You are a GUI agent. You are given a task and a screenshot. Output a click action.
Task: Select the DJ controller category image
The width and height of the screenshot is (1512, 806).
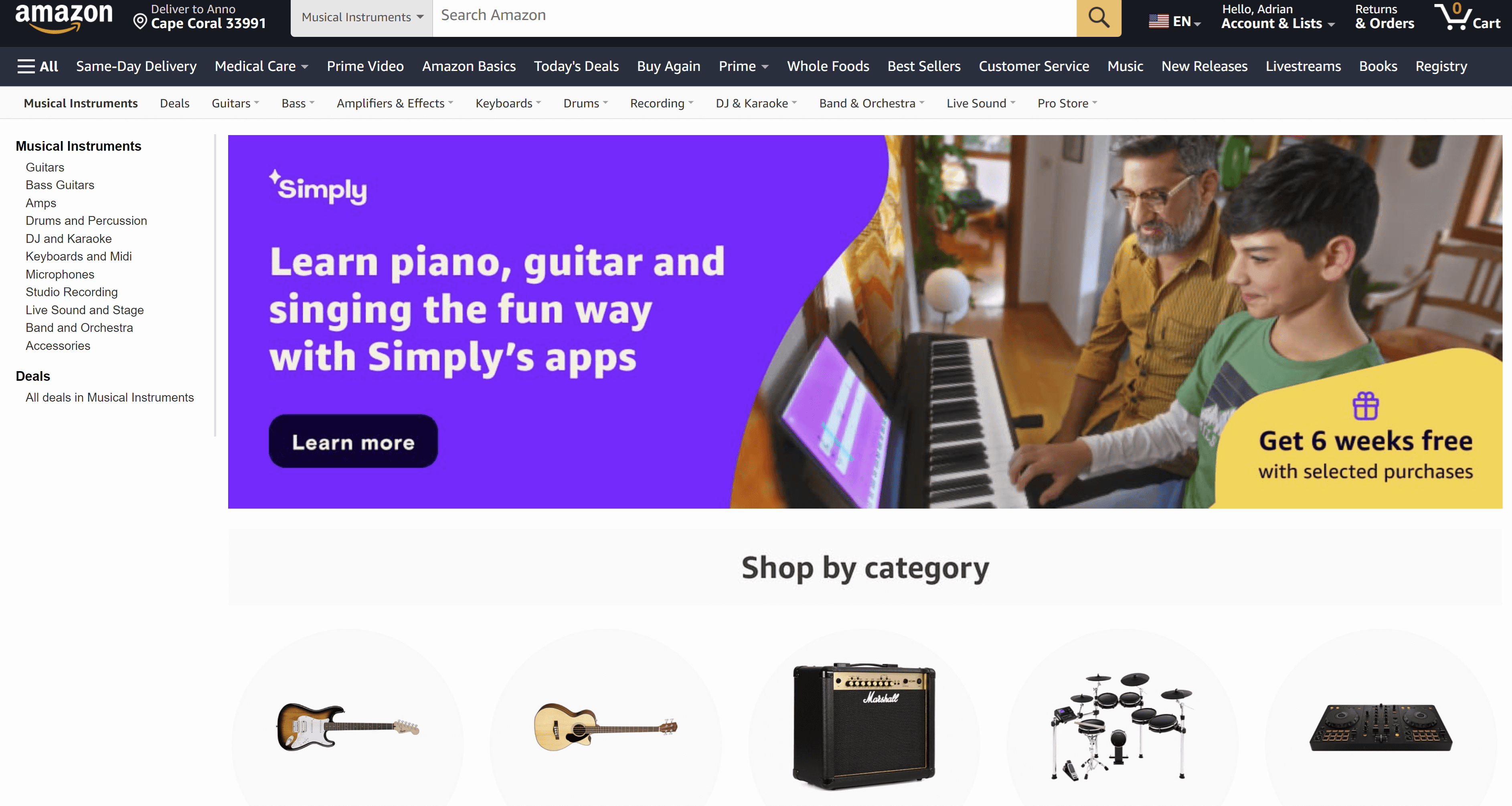[x=1380, y=727]
